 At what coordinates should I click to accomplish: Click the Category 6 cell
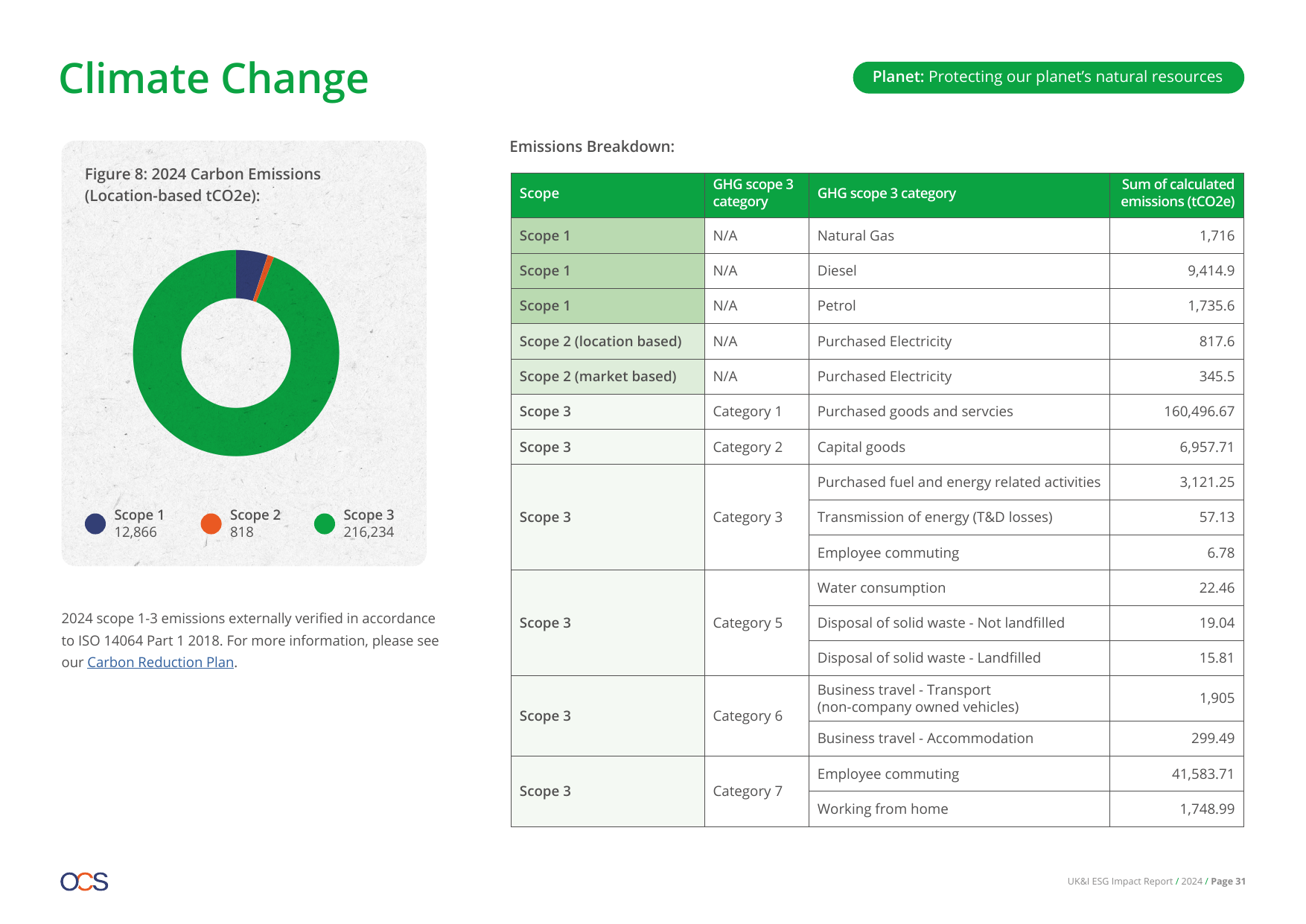click(756, 716)
